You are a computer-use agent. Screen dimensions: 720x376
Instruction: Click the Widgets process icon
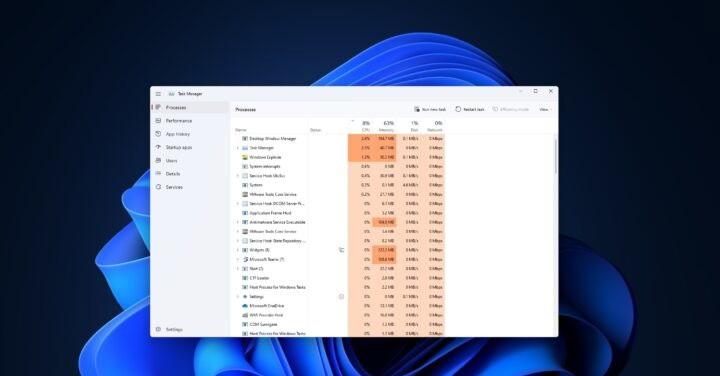pos(245,250)
